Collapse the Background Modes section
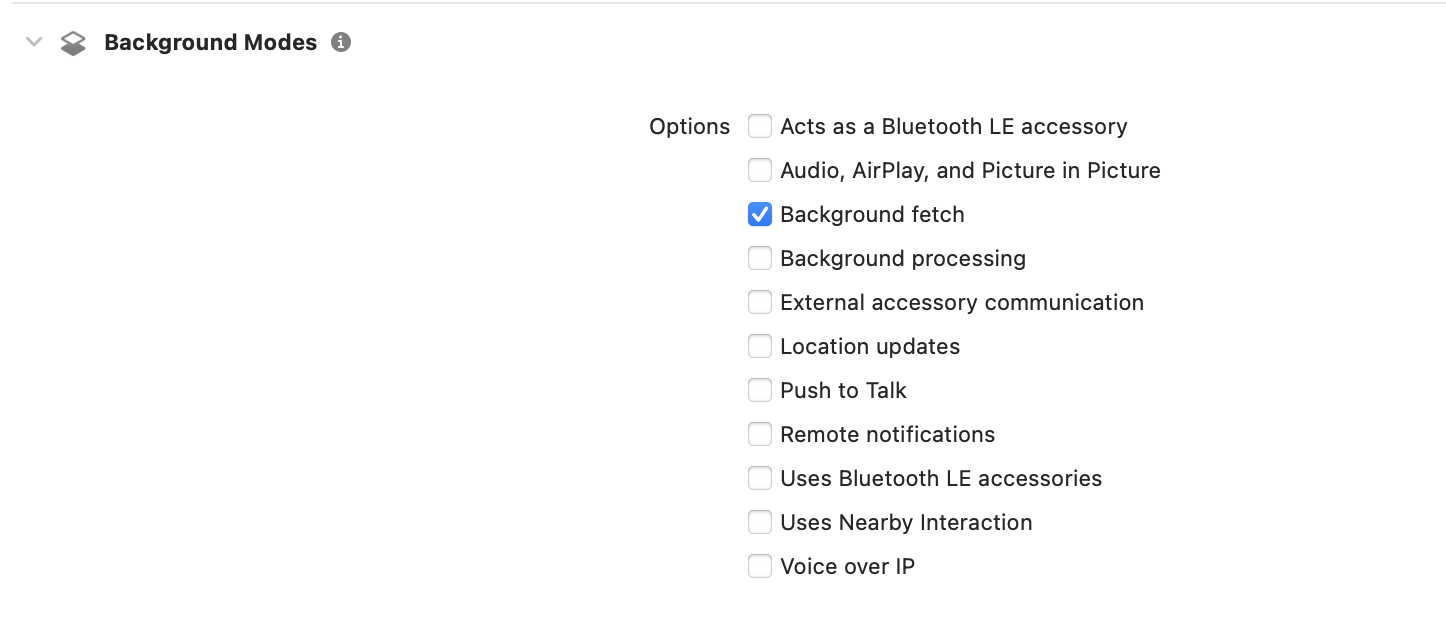This screenshot has width=1446, height=626. click(34, 42)
